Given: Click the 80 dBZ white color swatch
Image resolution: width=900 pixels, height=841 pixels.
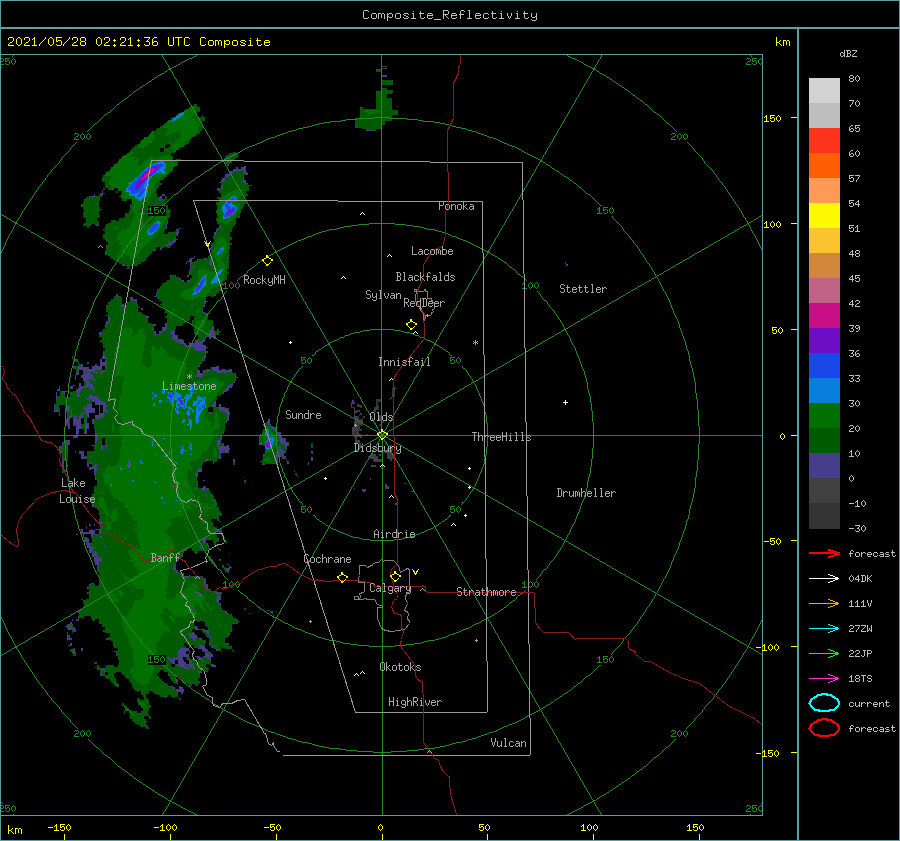Looking at the screenshot, I should (x=824, y=90).
